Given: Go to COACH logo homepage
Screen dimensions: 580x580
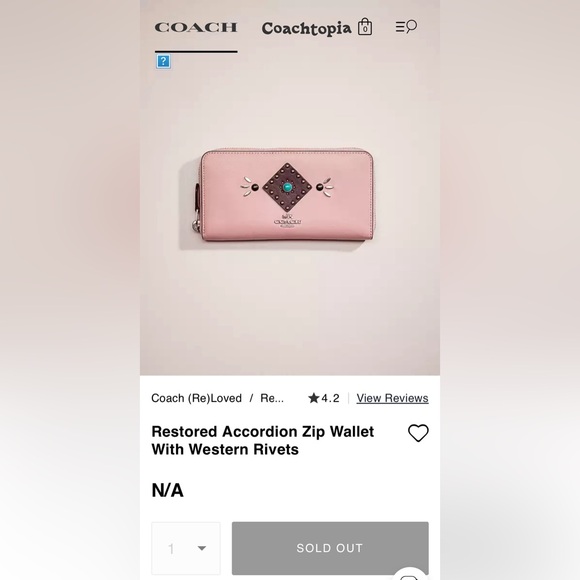Looking at the screenshot, I should [196, 27].
